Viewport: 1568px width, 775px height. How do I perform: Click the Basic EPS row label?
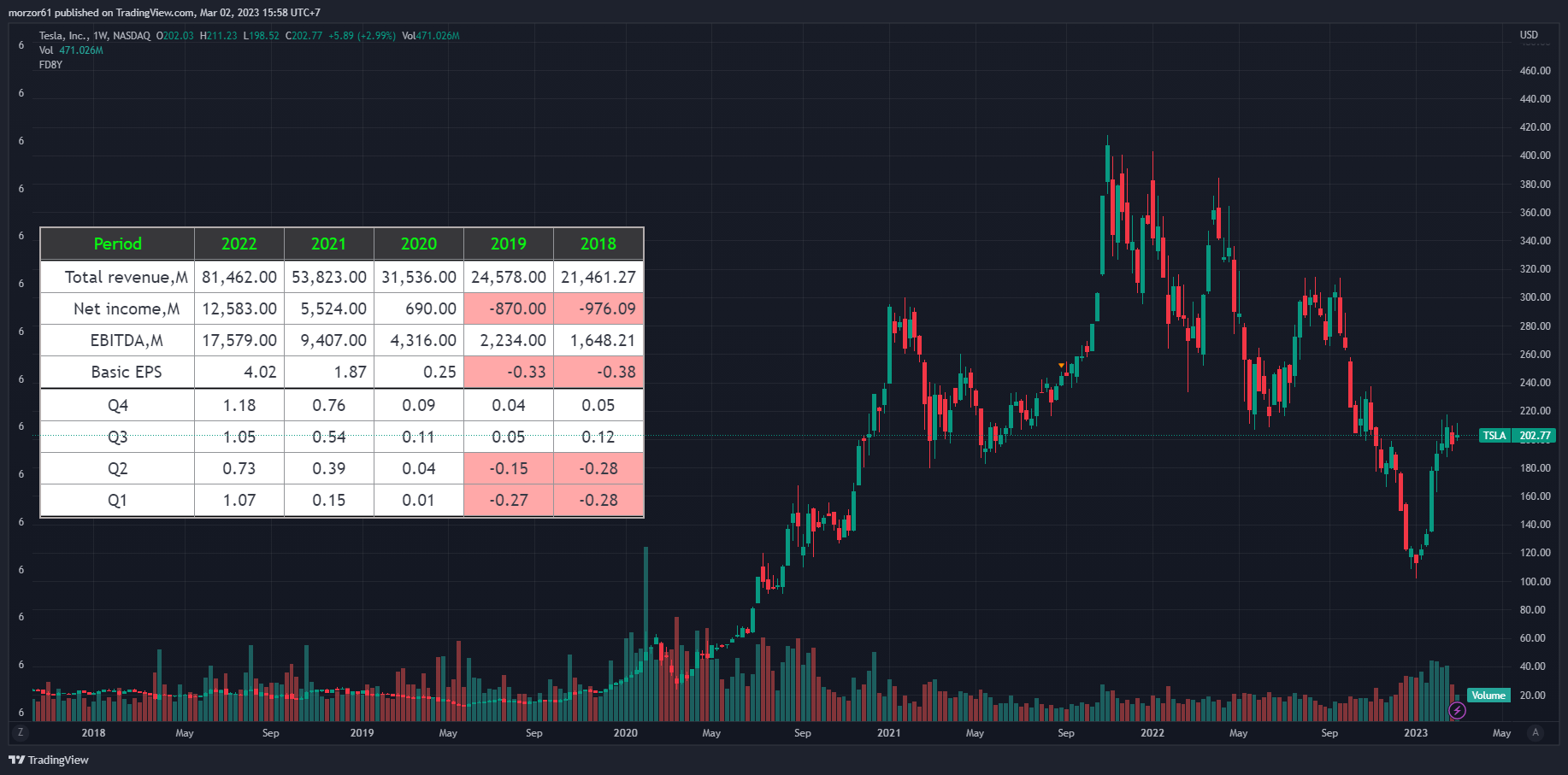[x=118, y=372]
